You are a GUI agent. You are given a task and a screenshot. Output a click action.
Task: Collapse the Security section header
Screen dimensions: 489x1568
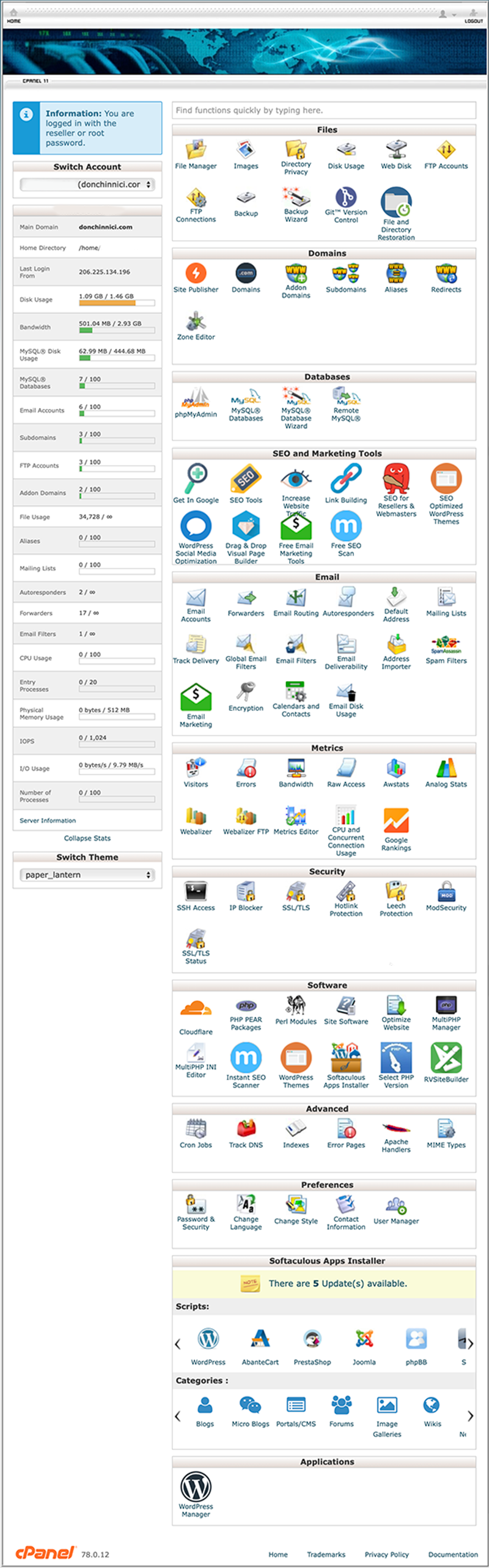pos(324,872)
